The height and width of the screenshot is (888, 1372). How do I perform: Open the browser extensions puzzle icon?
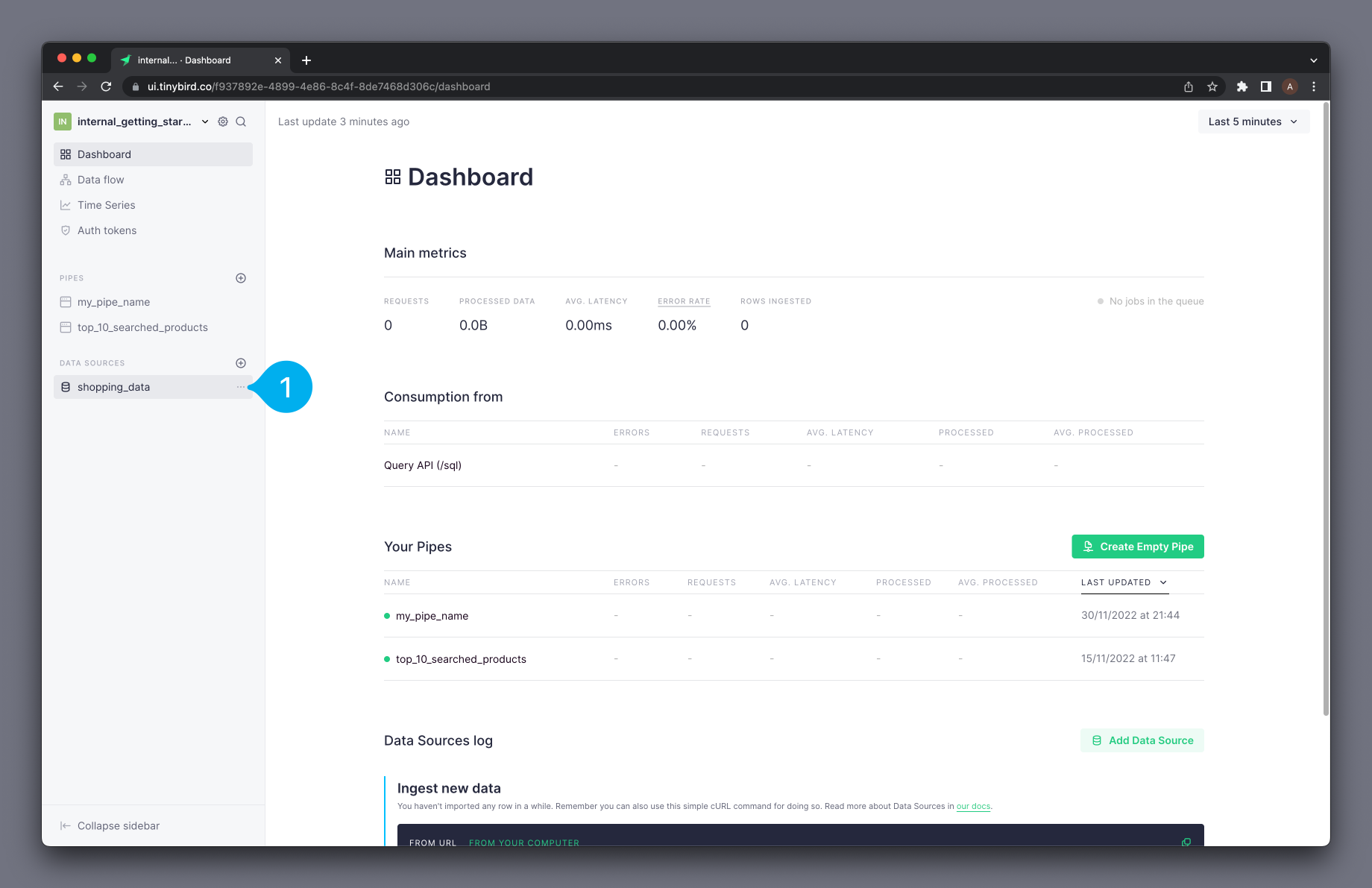pos(1242,86)
